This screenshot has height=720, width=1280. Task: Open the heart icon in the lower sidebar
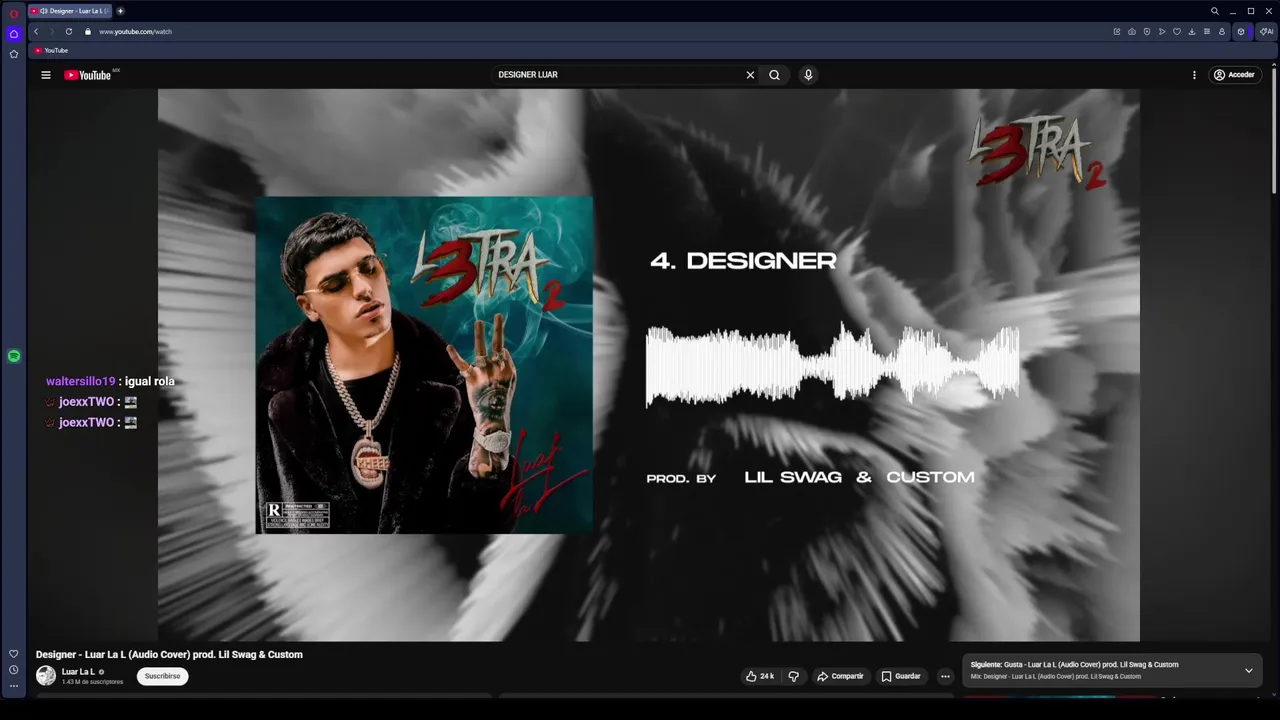[13, 654]
